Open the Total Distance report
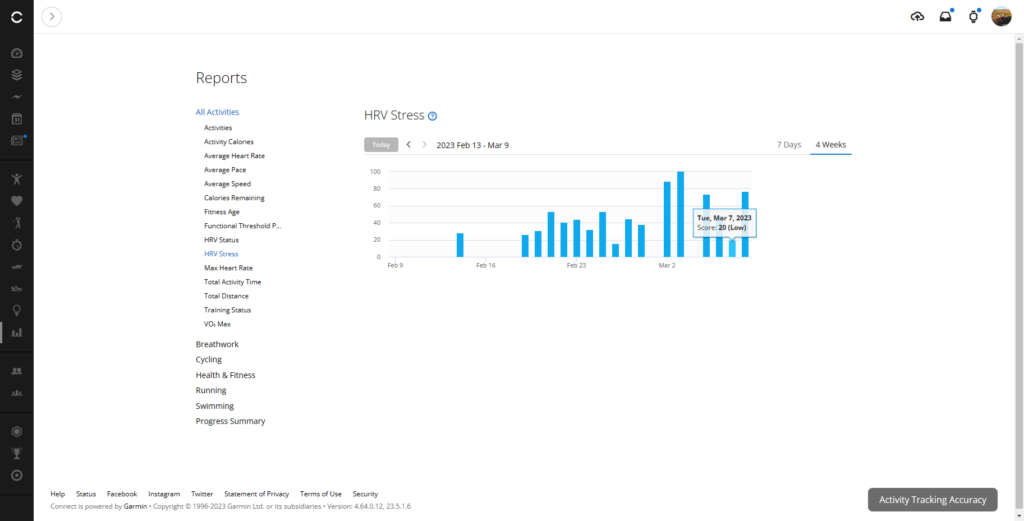The width and height of the screenshot is (1024, 521). (226, 296)
